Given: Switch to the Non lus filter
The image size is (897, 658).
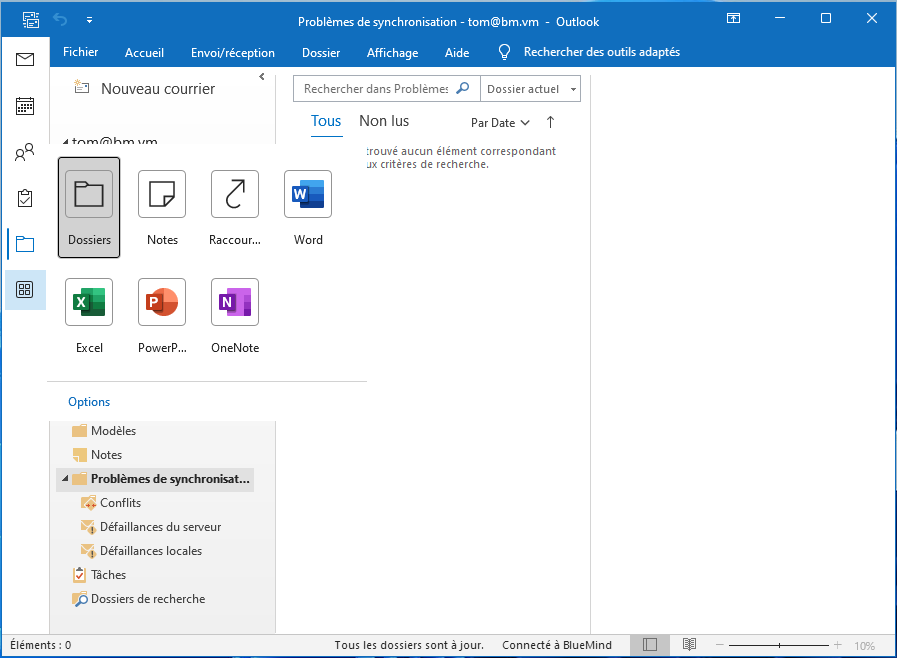Looking at the screenshot, I should pyautogui.click(x=383, y=121).
